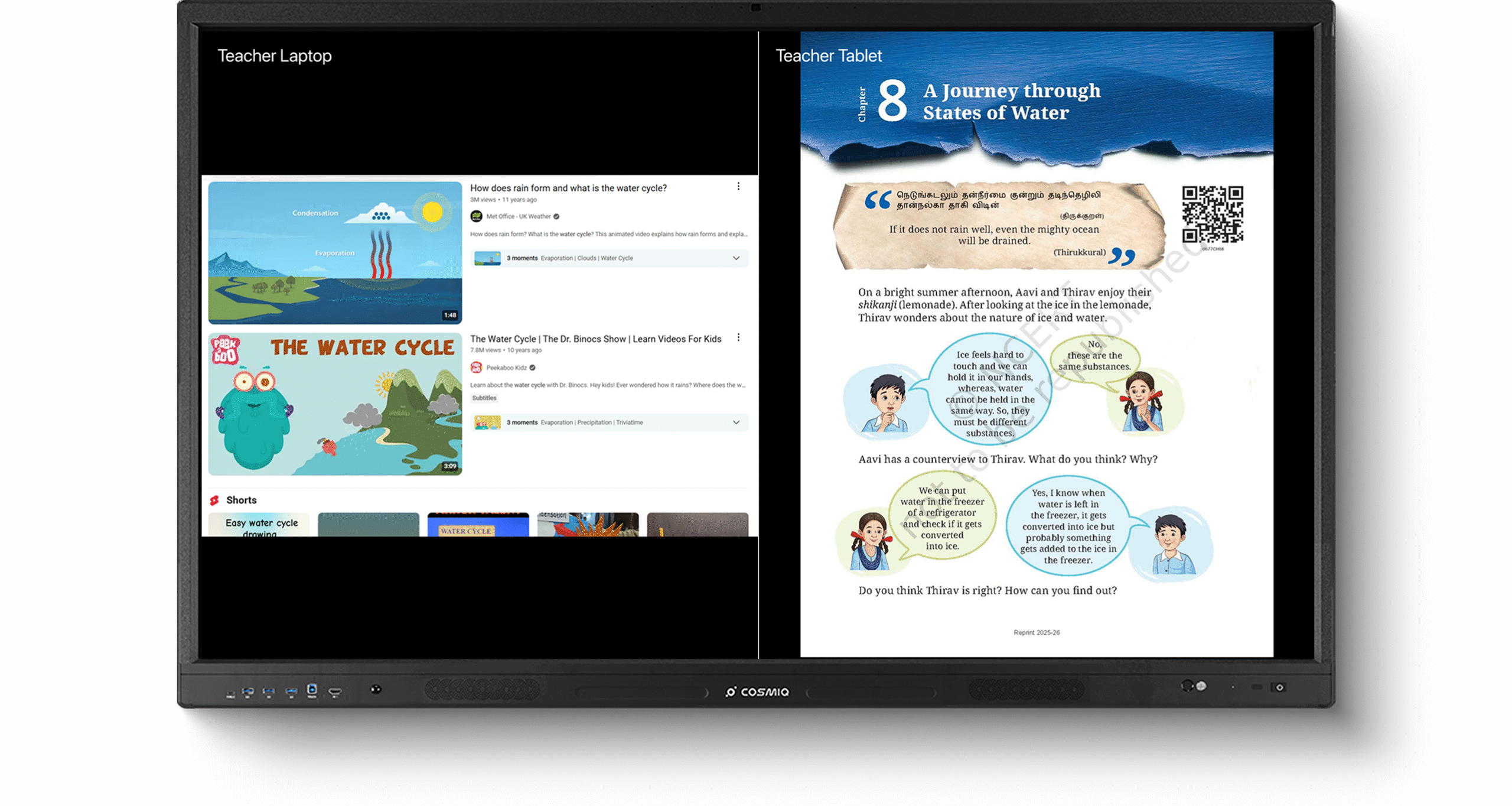Expand the Evaporation Clouds Water Cycle moments
The height and width of the screenshot is (806, 1512).
tap(736, 258)
